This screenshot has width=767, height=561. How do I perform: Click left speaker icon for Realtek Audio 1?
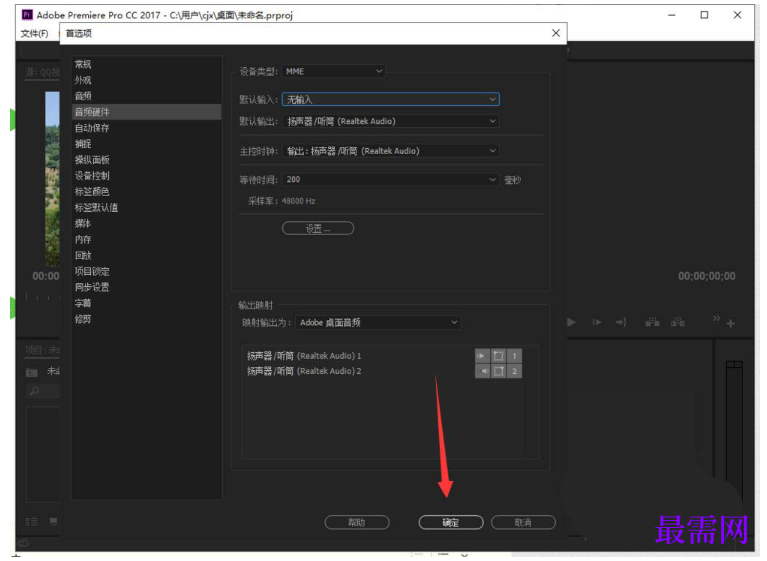(x=482, y=356)
